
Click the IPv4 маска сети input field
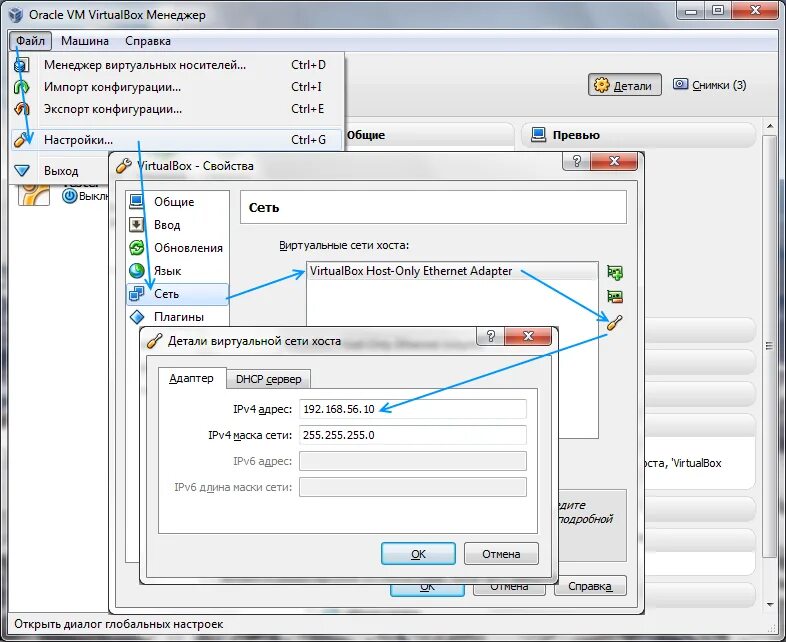tap(413, 435)
